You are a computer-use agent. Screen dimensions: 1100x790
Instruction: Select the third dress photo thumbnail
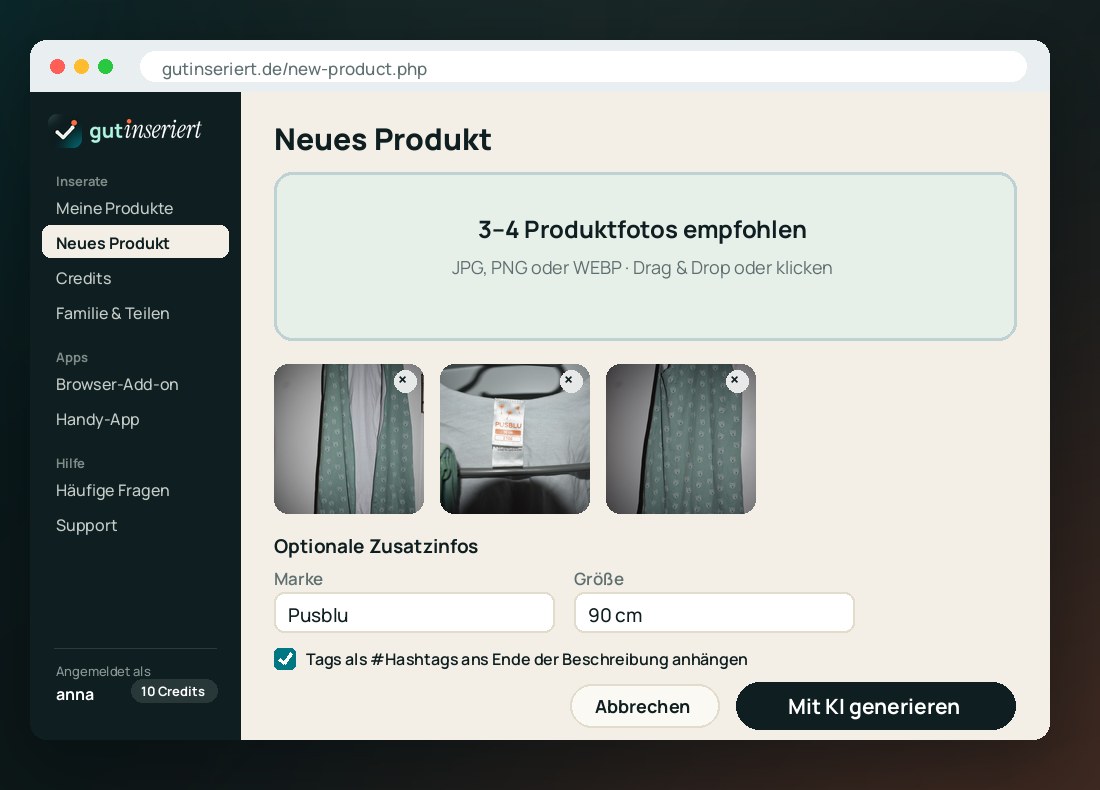(x=680, y=438)
